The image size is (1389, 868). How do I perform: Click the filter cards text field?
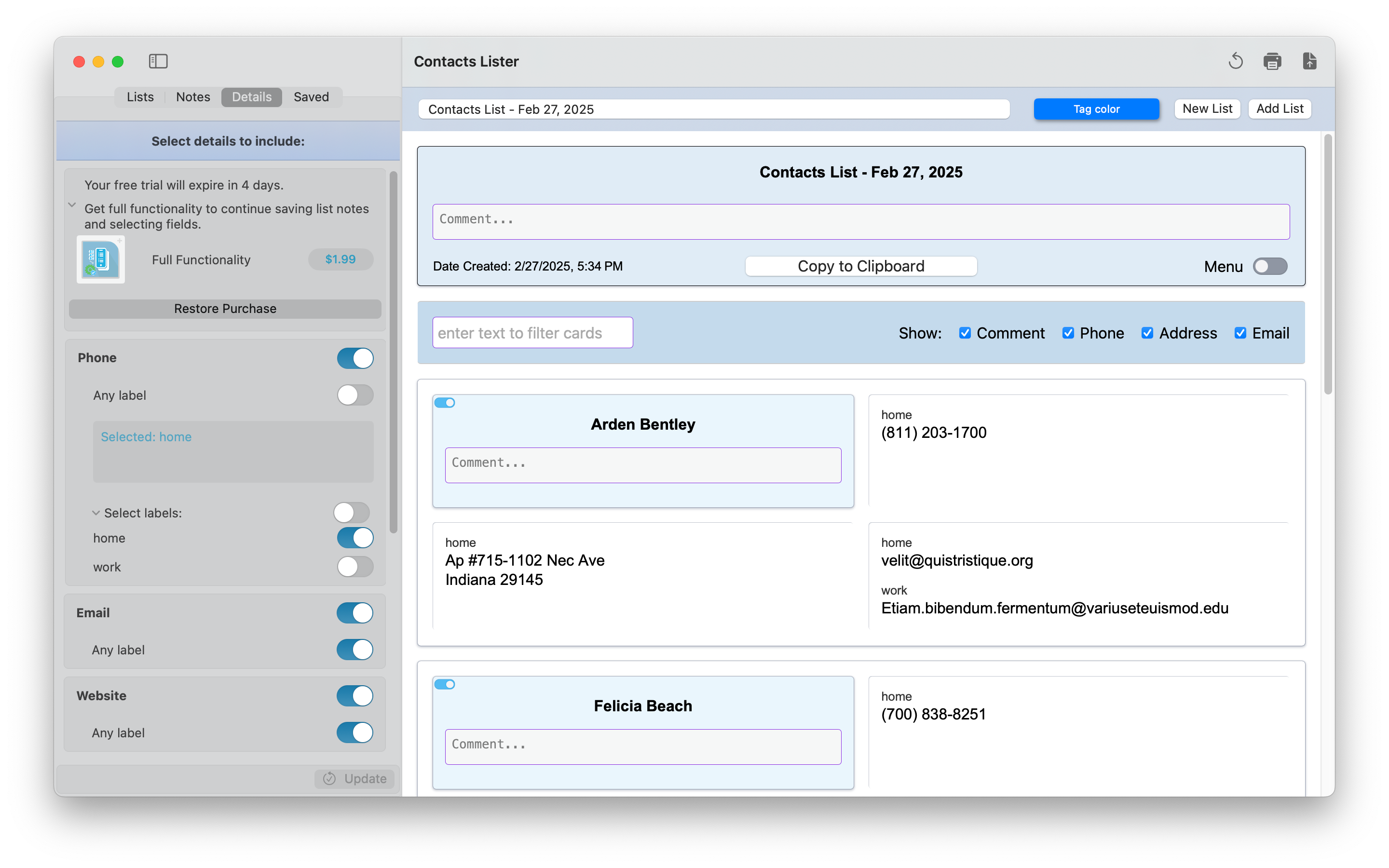(x=532, y=332)
